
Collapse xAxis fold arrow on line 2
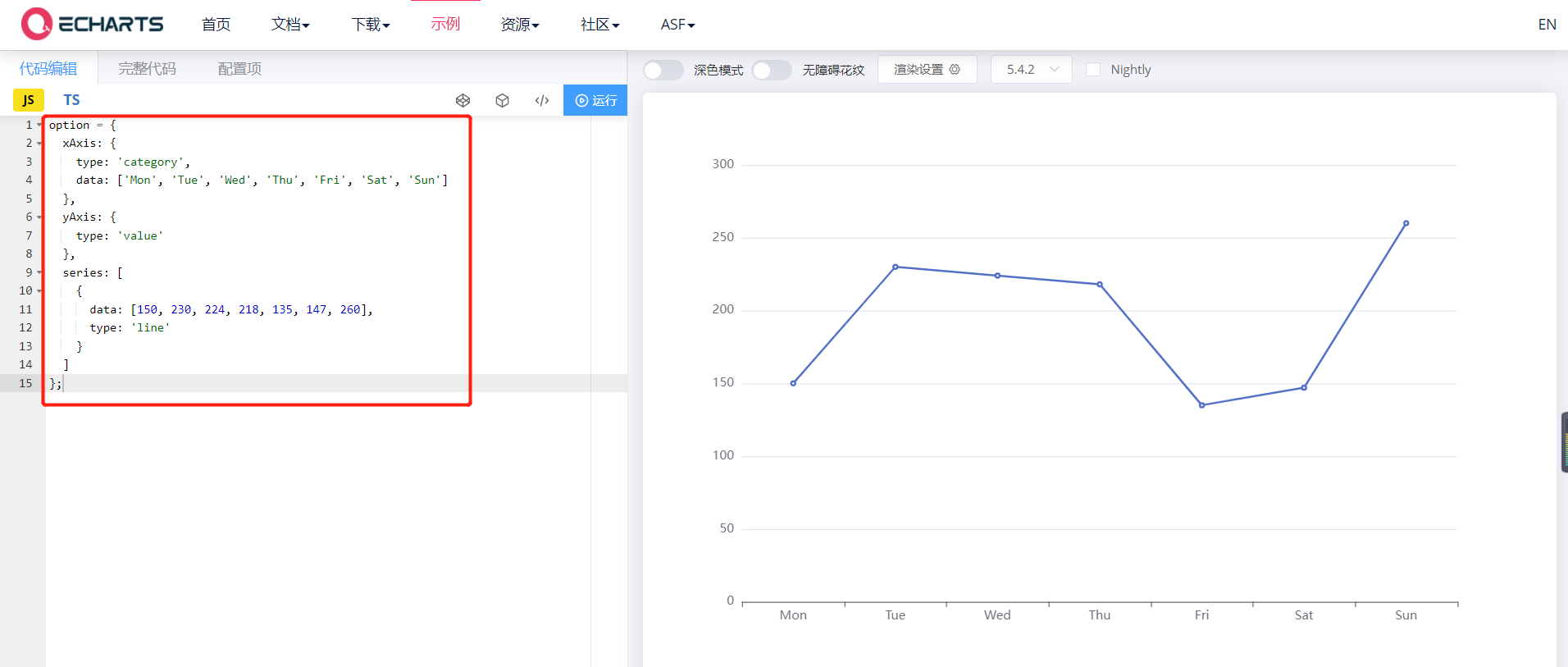(39, 144)
